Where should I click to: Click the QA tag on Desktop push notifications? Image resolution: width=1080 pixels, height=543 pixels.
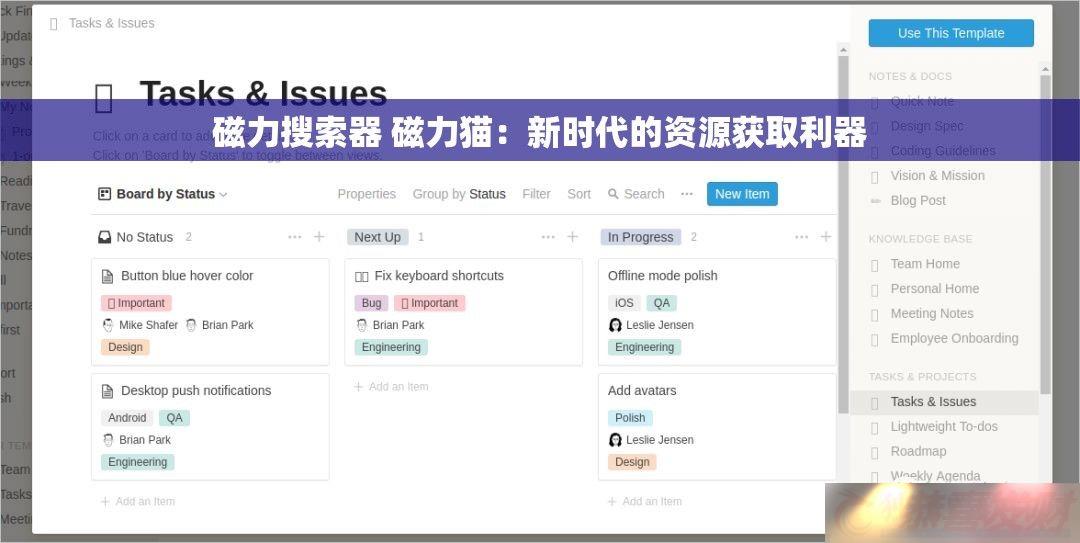174,418
